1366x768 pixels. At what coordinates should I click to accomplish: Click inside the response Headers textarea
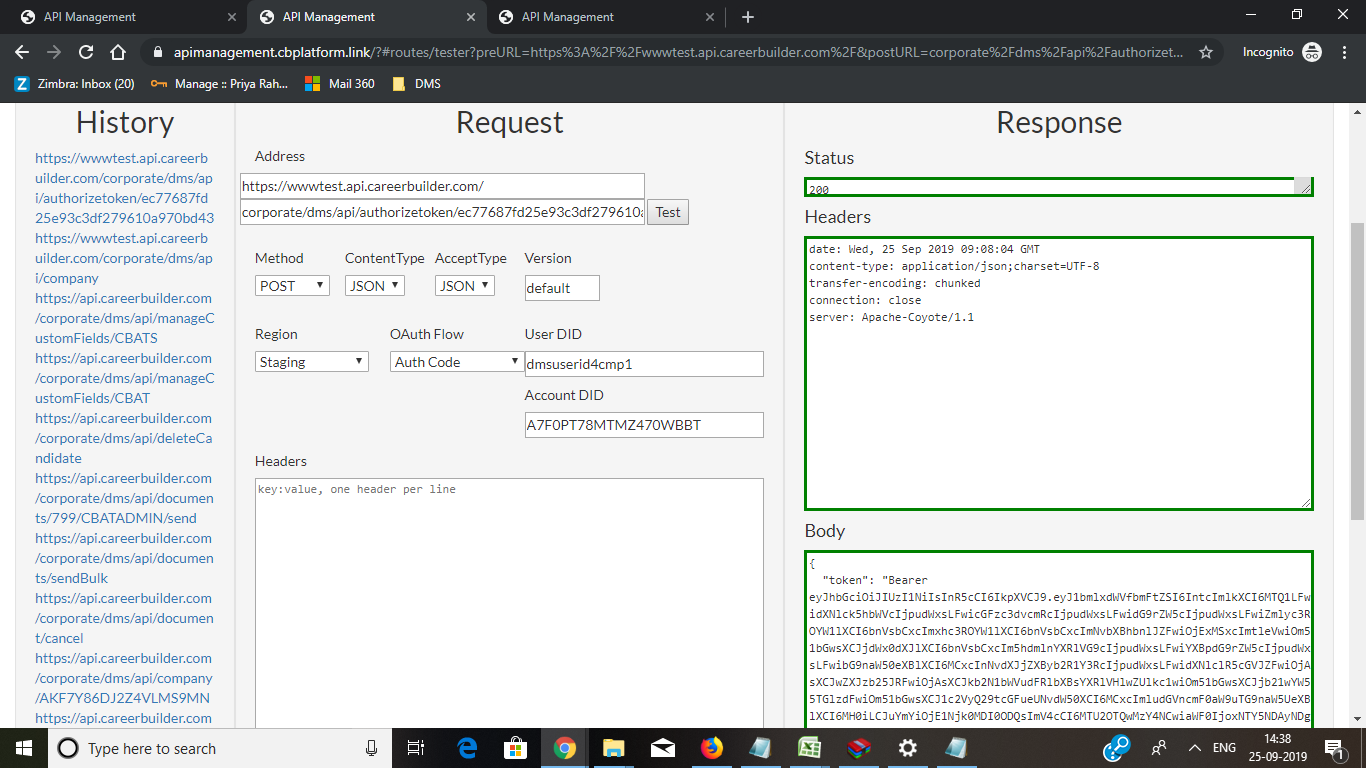(1058, 373)
